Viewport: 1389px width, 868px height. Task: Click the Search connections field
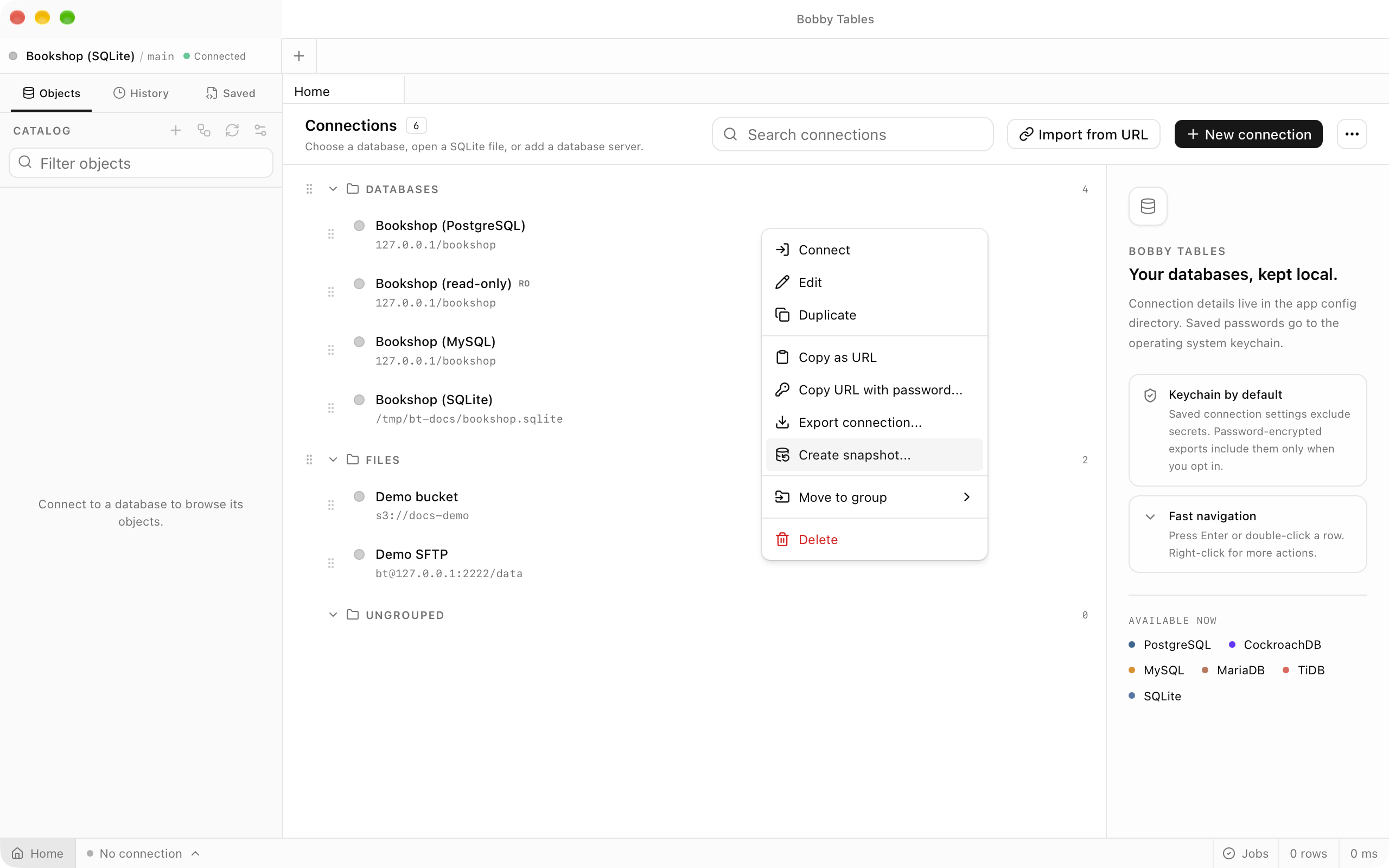point(852,134)
